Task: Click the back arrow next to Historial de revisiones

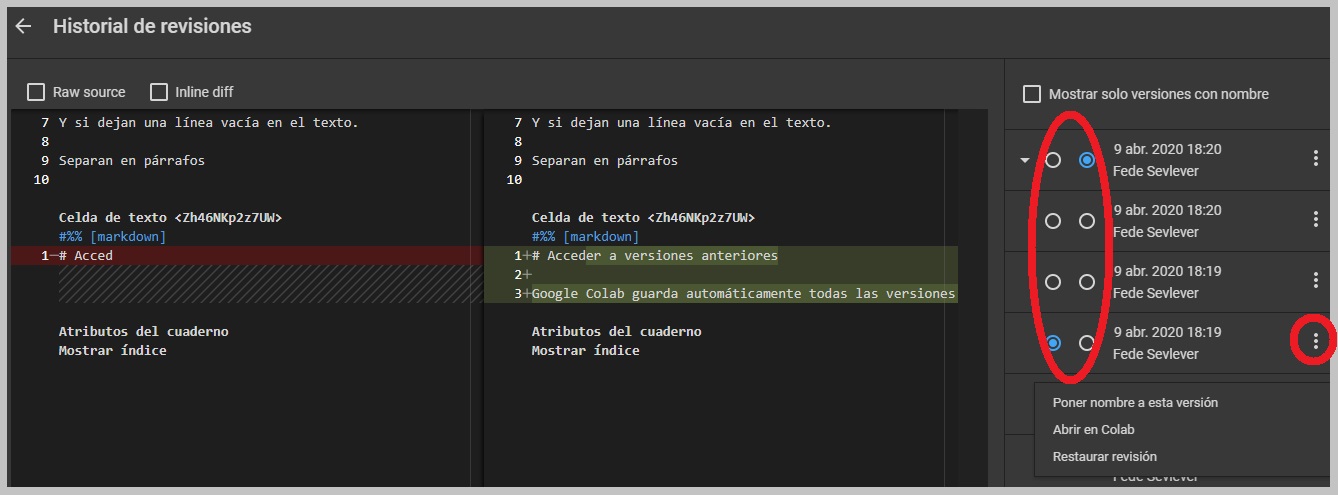Action: [23, 27]
